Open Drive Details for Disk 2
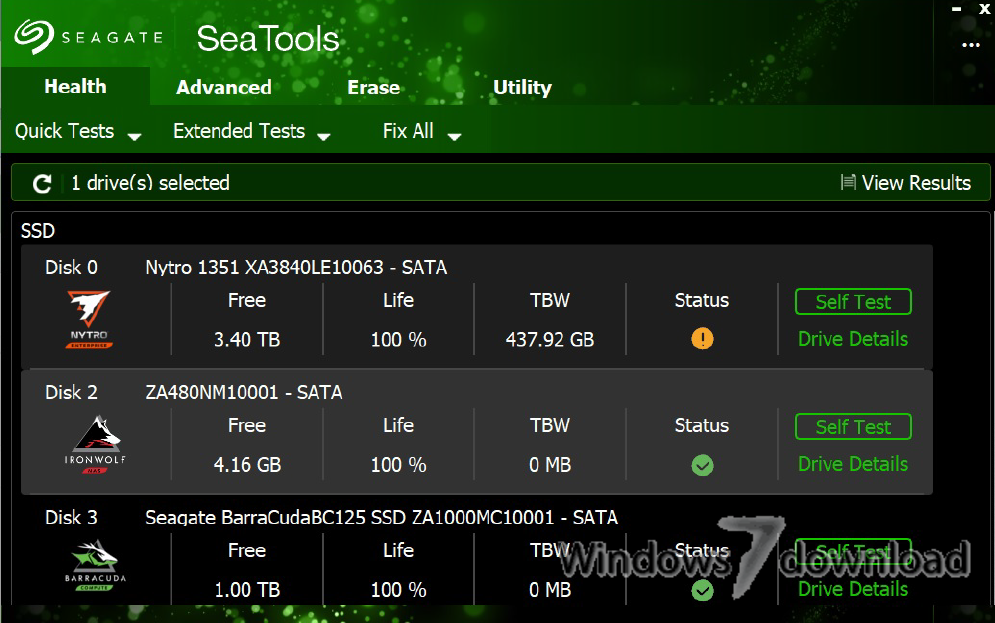 (853, 464)
